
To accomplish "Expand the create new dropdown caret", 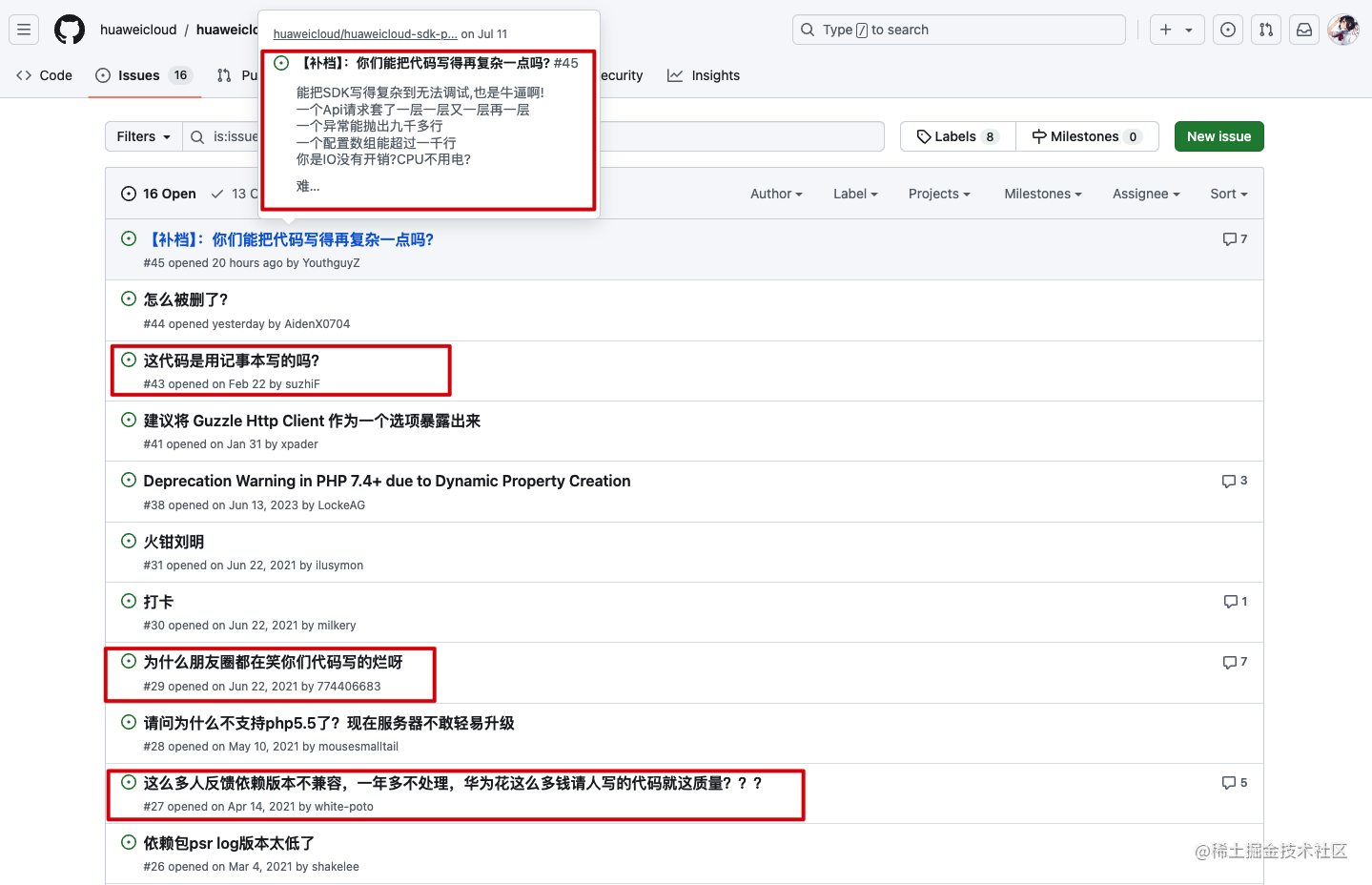I will click(x=1189, y=30).
